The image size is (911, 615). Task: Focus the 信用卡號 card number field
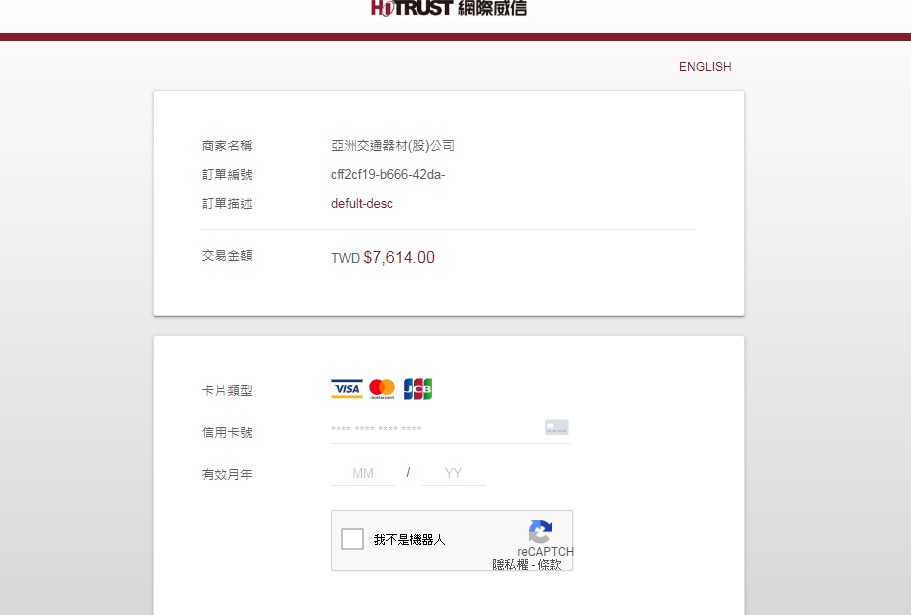click(435, 430)
